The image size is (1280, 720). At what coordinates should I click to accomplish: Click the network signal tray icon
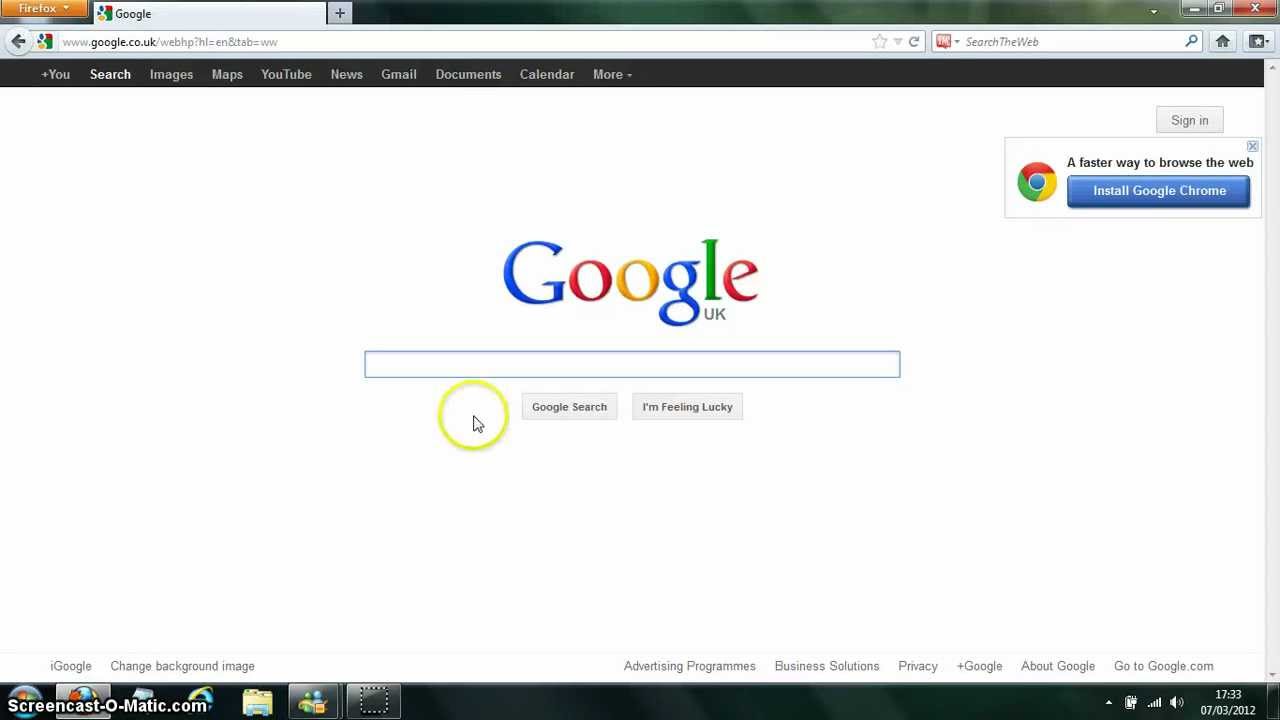(1154, 703)
